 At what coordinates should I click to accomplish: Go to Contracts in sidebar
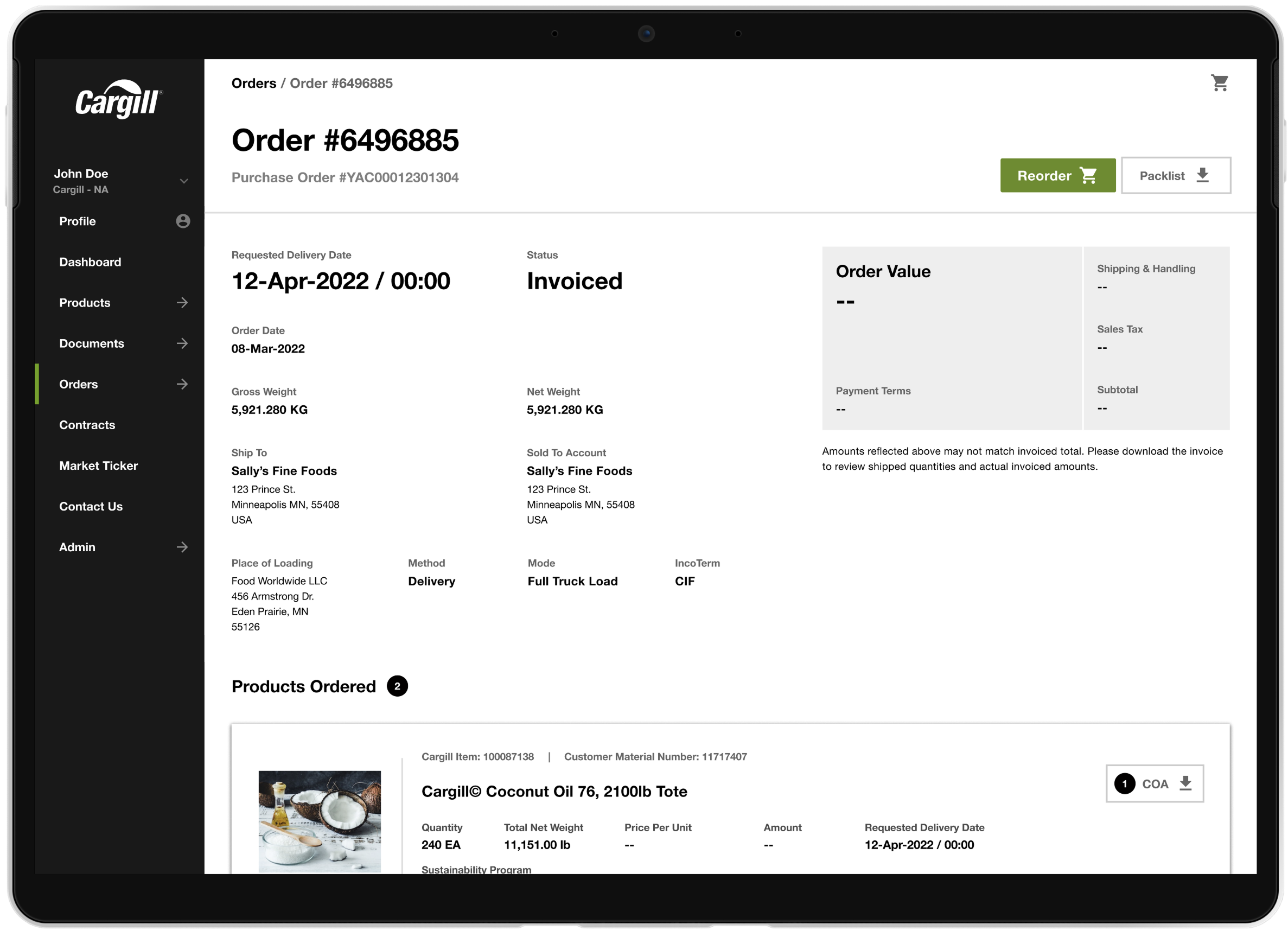[x=87, y=425]
